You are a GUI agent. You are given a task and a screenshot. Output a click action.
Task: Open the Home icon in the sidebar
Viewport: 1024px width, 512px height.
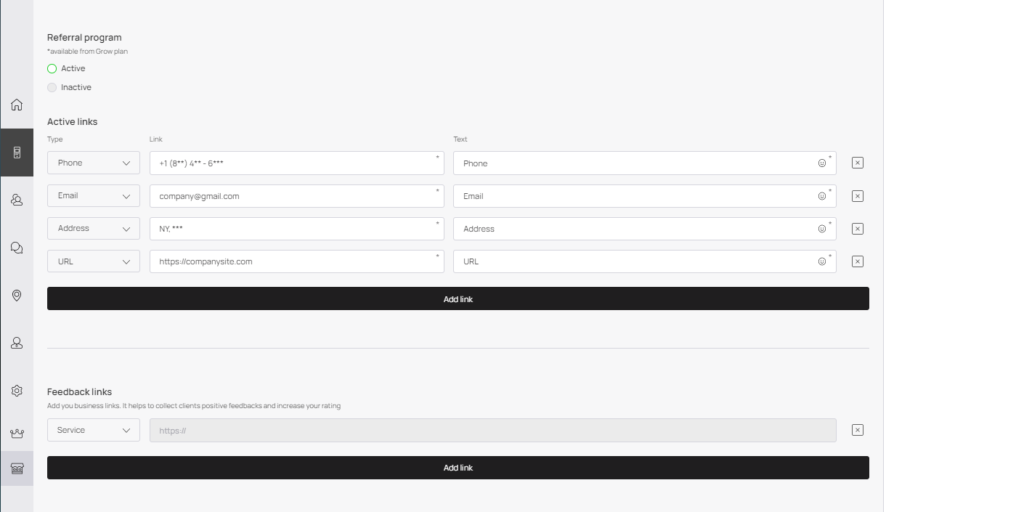click(x=17, y=104)
